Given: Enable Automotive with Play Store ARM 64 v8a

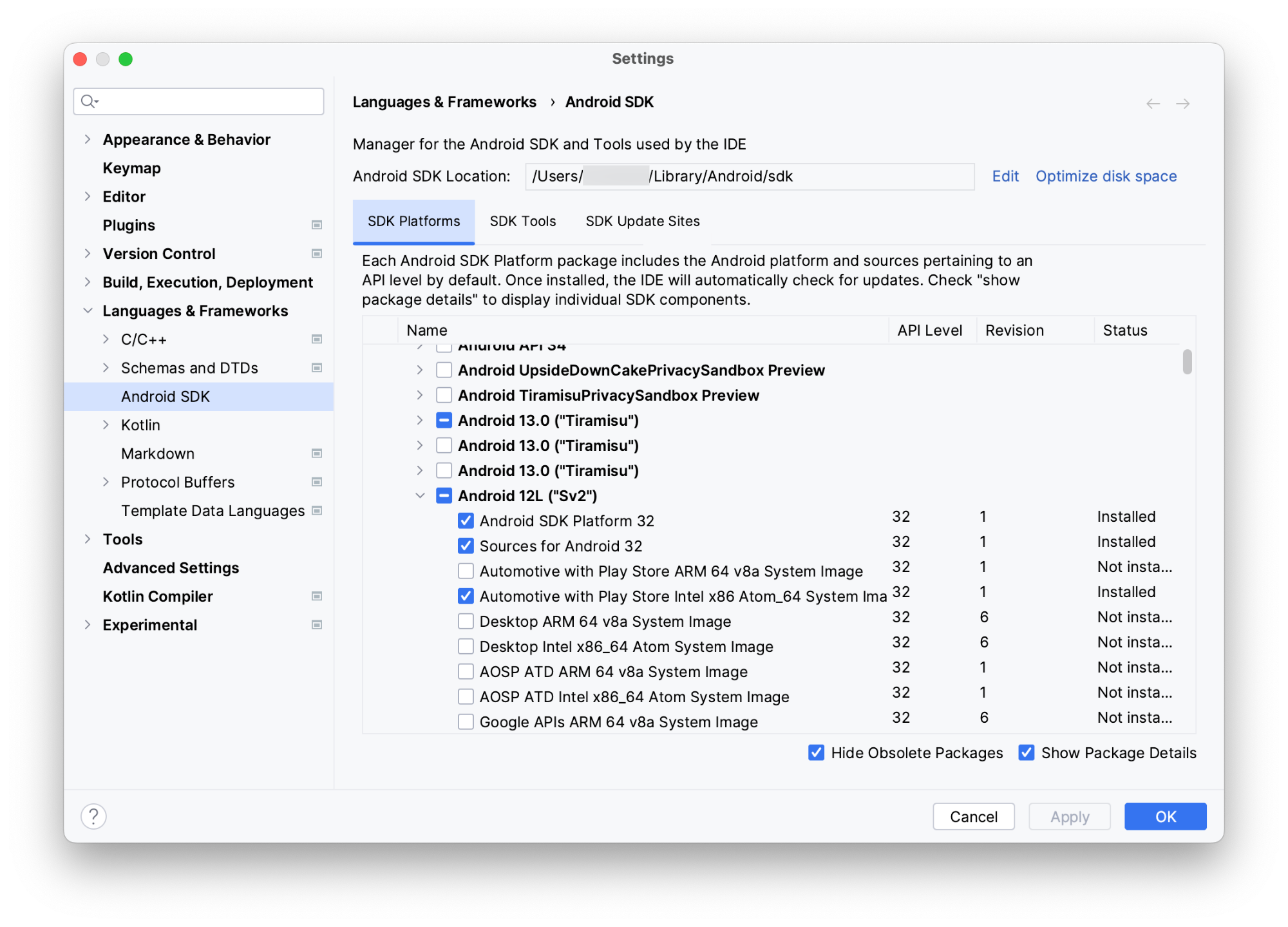Looking at the screenshot, I should (x=463, y=571).
